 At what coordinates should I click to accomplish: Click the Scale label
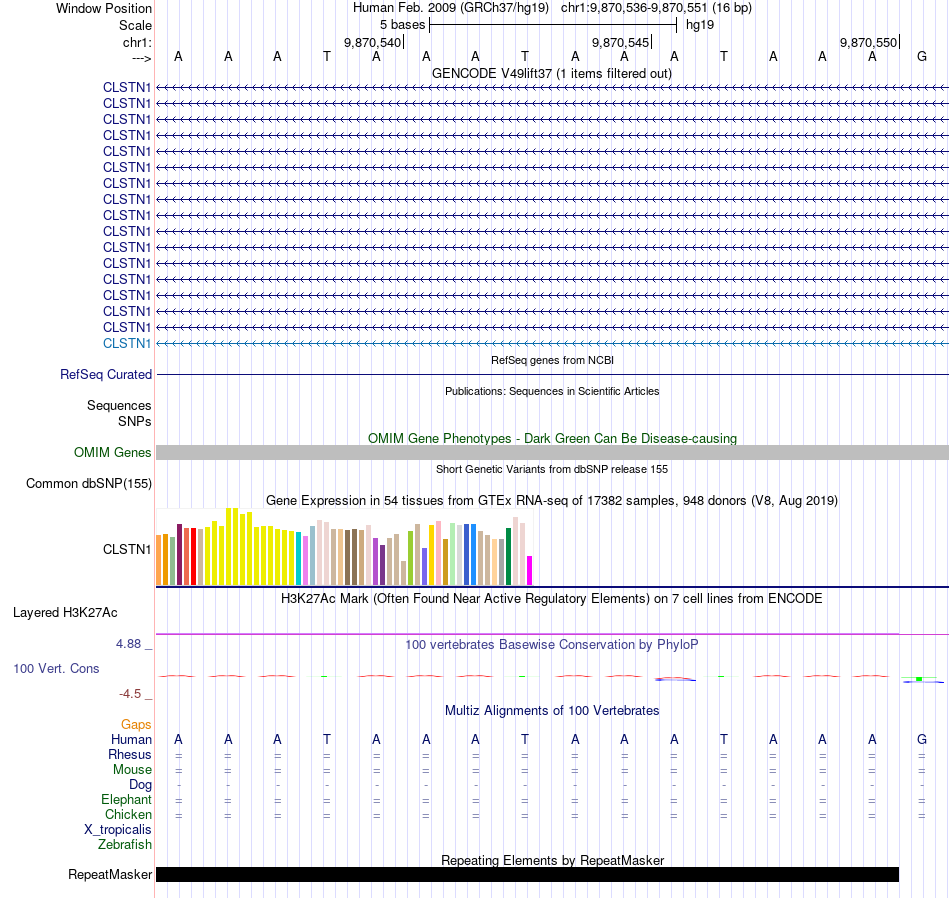(135, 25)
